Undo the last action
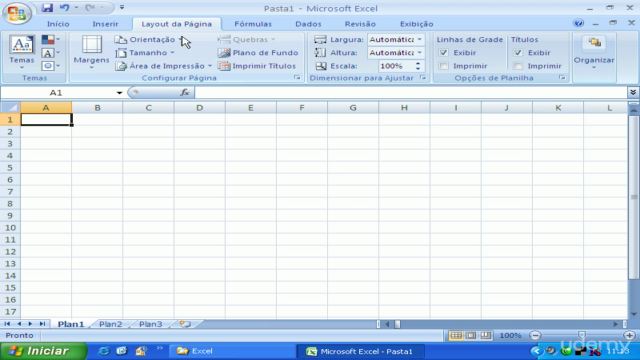 coord(64,8)
